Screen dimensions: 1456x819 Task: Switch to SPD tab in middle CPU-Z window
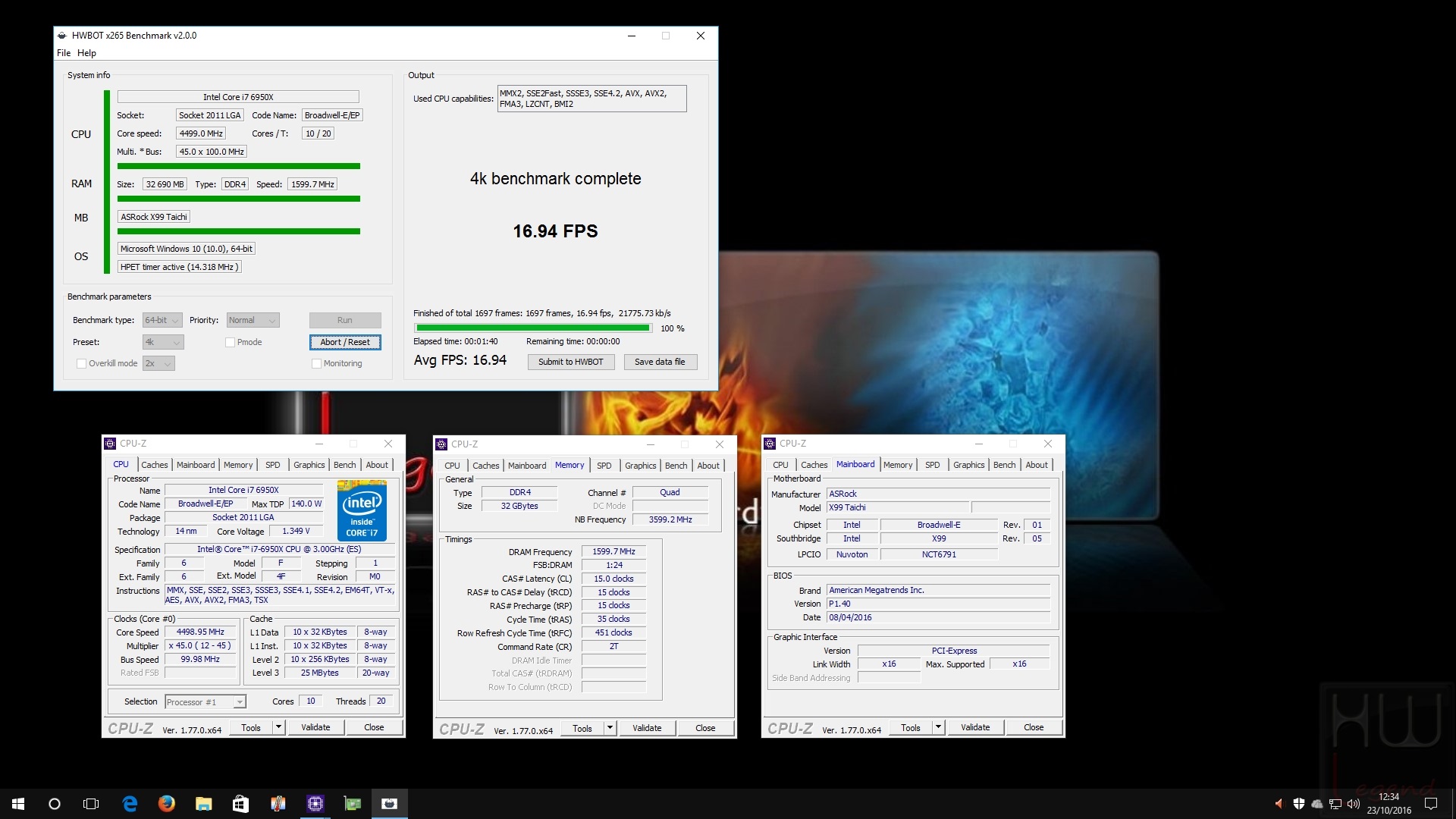[604, 466]
